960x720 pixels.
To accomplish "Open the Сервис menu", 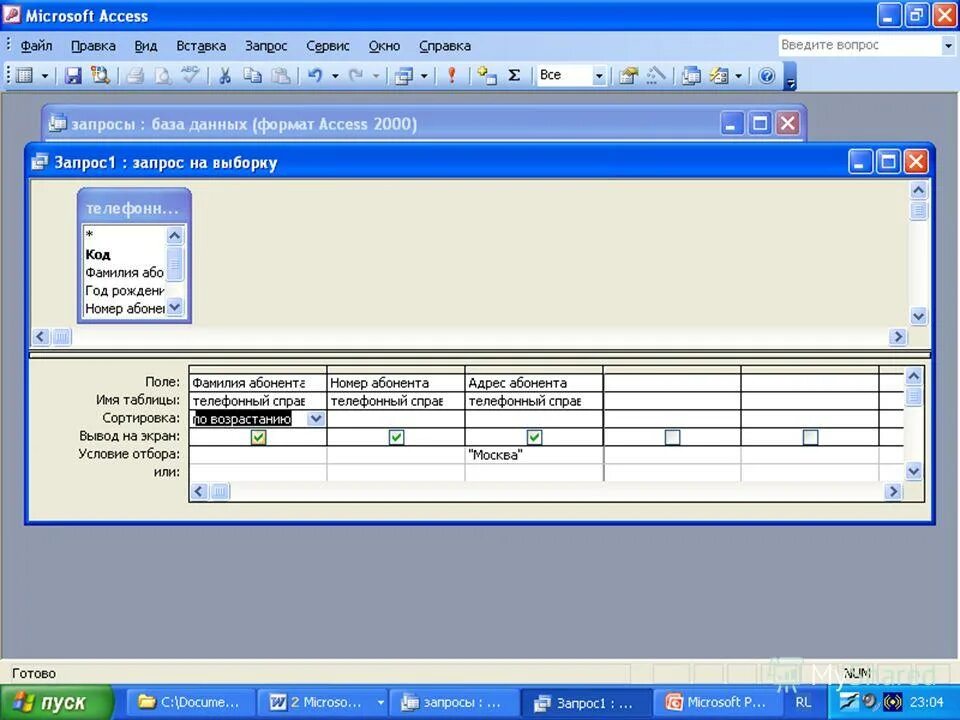I will [328, 46].
